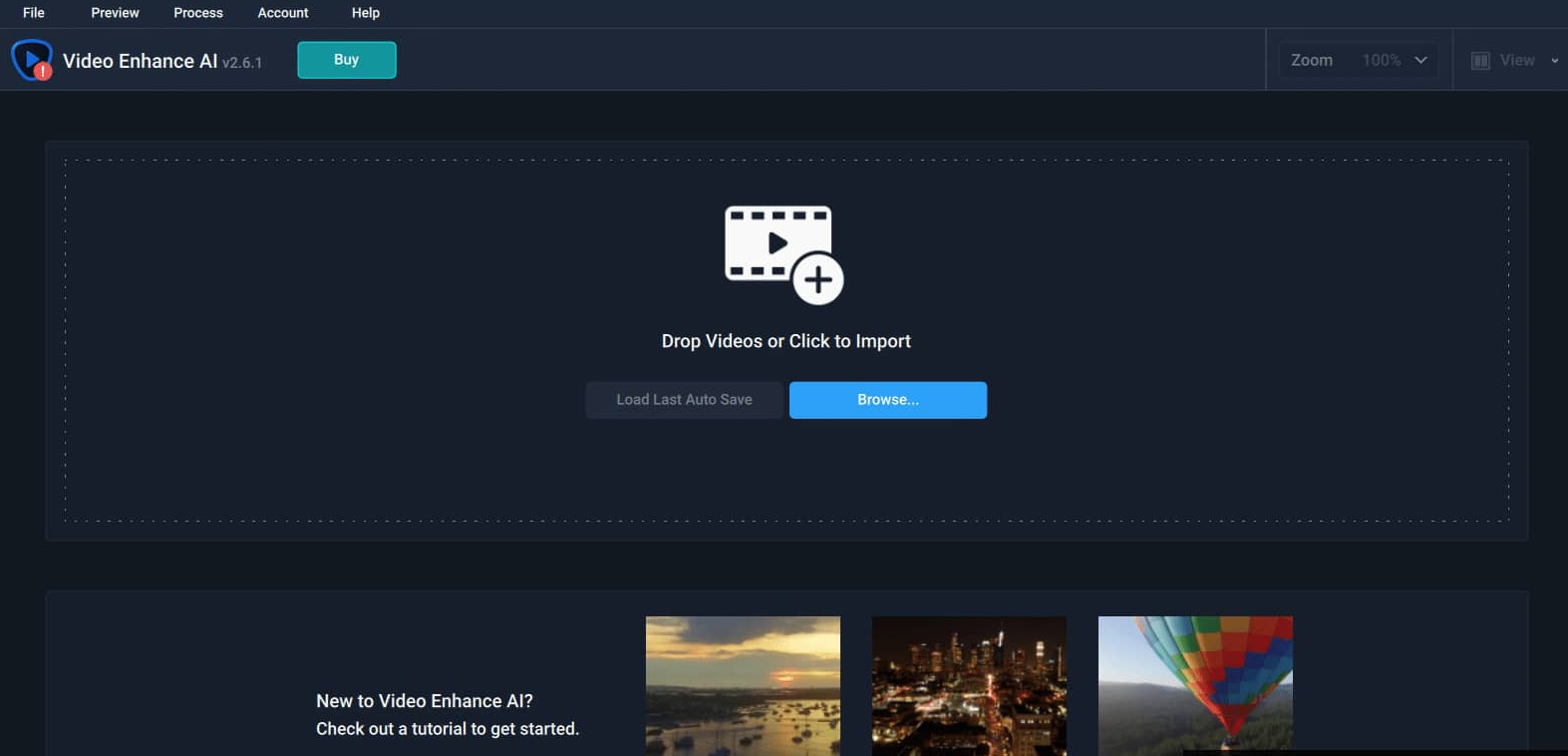Open the night city skyline tutorial thumbnail
Image resolution: width=1568 pixels, height=756 pixels.
[x=969, y=686]
